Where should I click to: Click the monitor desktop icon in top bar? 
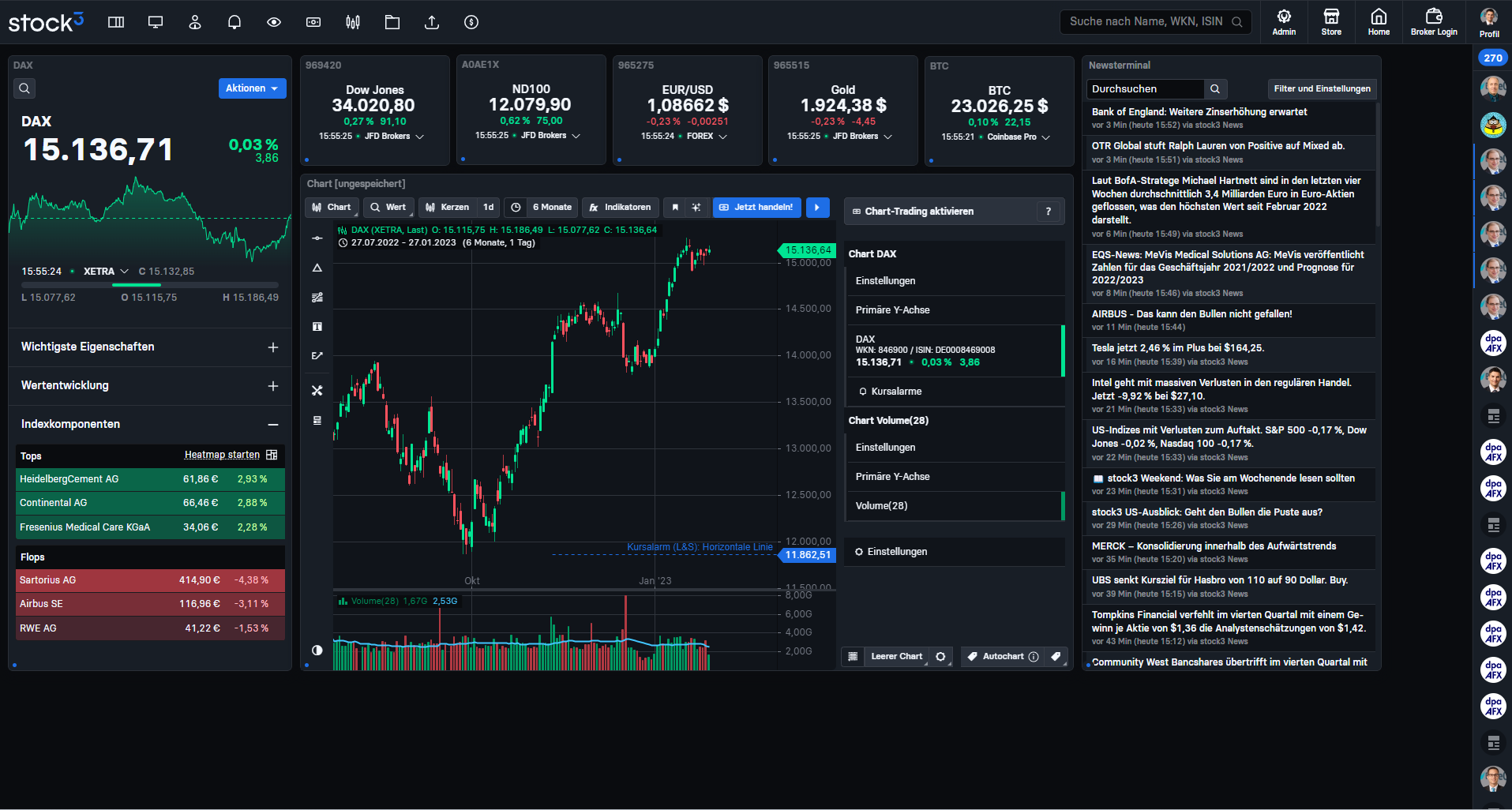pyautogui.click(x=156, y=22)
